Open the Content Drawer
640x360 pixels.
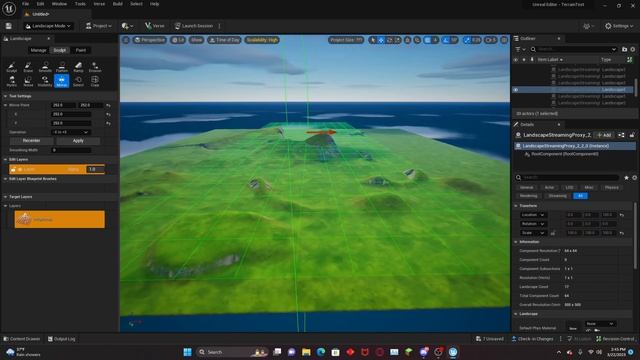22,339
